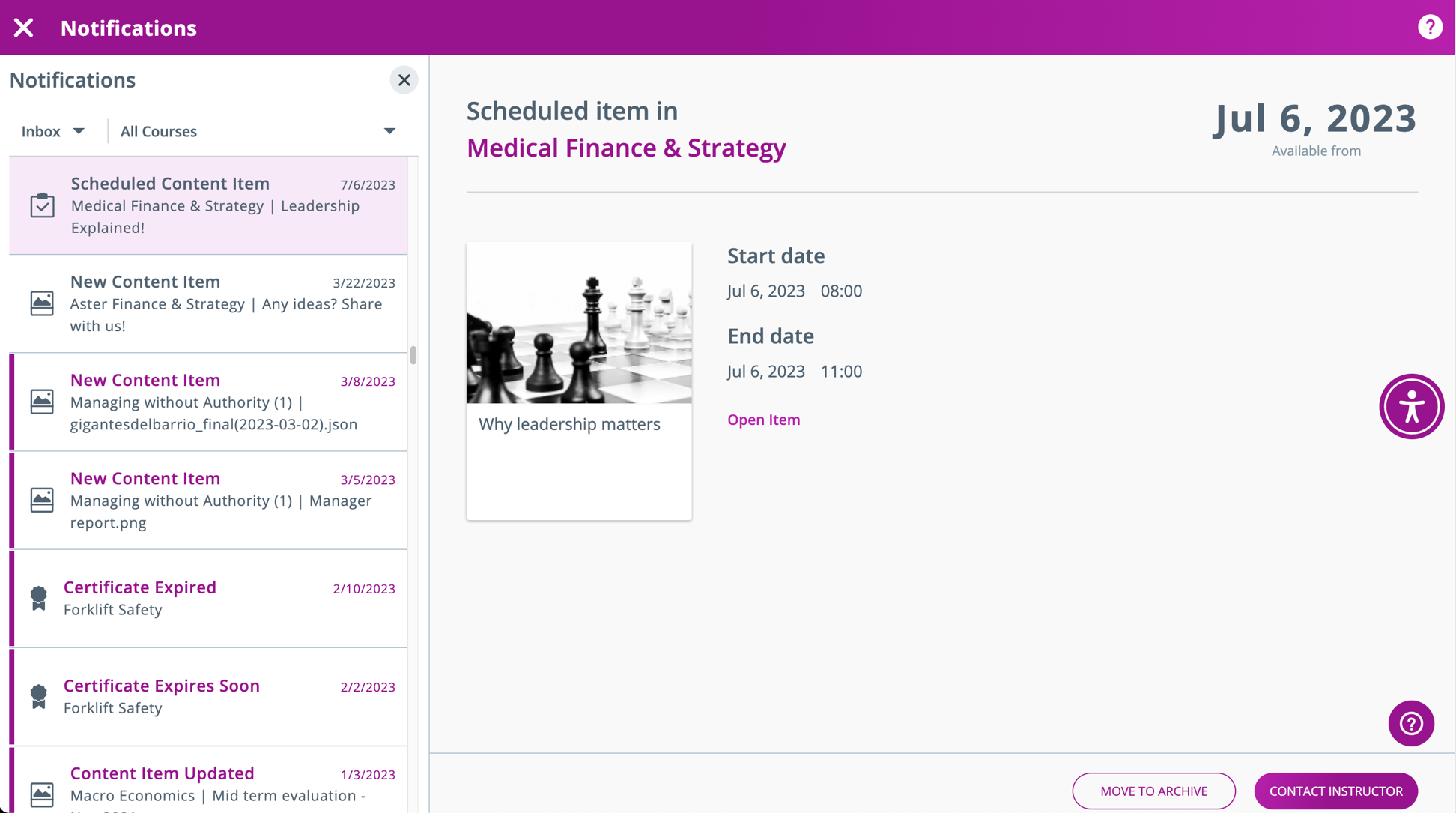Click the Certificate Expires Soon badge icon
1456x813 pixels.
click(39, 696)
